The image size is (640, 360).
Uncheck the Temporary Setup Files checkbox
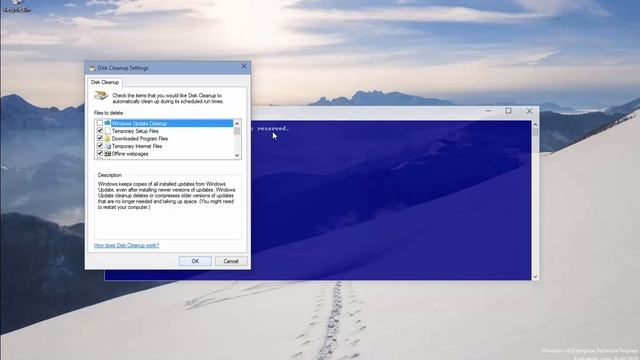pos(100,131)
